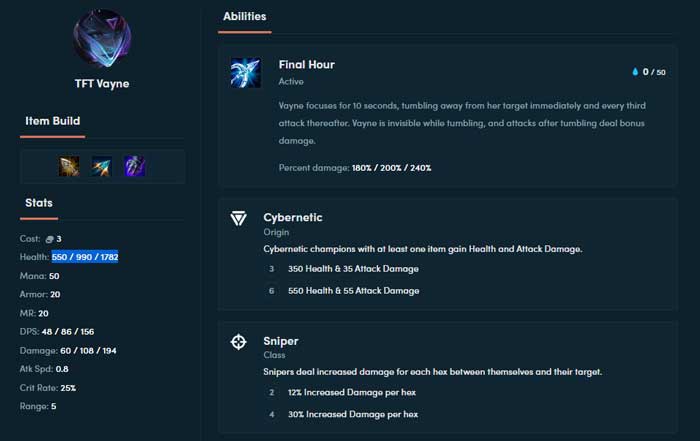The image size is (700, 441).
Task: Click the Cybernetic origin triangle icon
Action: pyautogui.click(x=238, y=218)
